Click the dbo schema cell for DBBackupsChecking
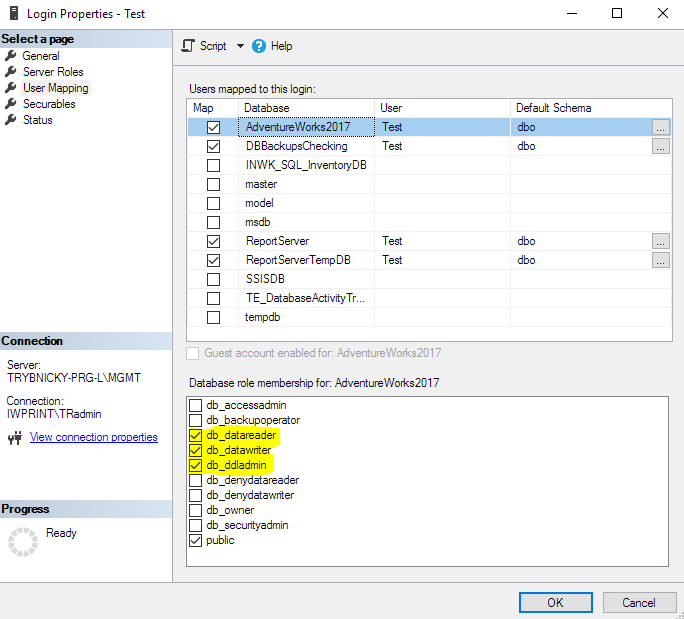Image resolution: width=684 pixels, height=619 pixels. [x=581, y=146]
